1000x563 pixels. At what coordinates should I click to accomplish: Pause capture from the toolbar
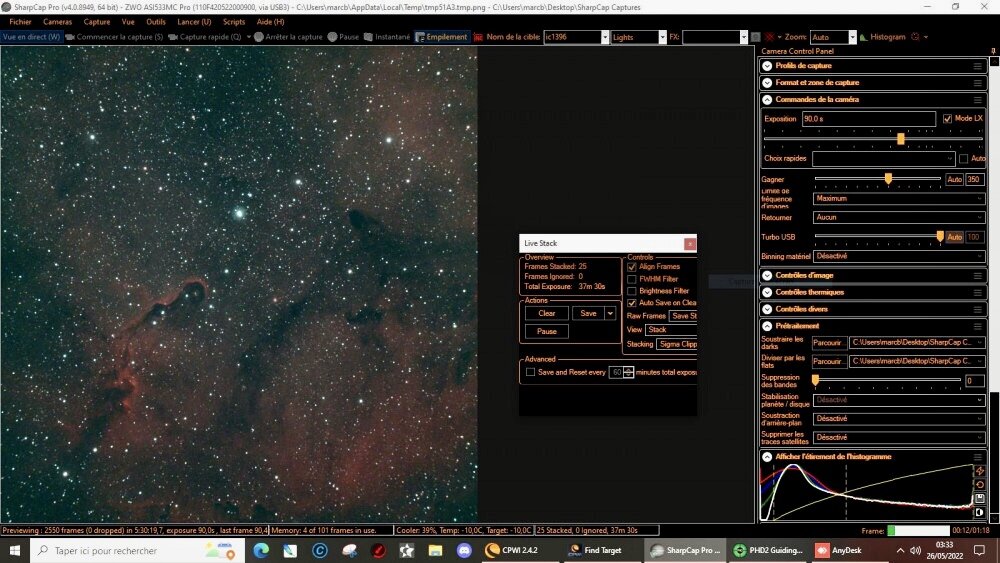[x=344, y=37]
